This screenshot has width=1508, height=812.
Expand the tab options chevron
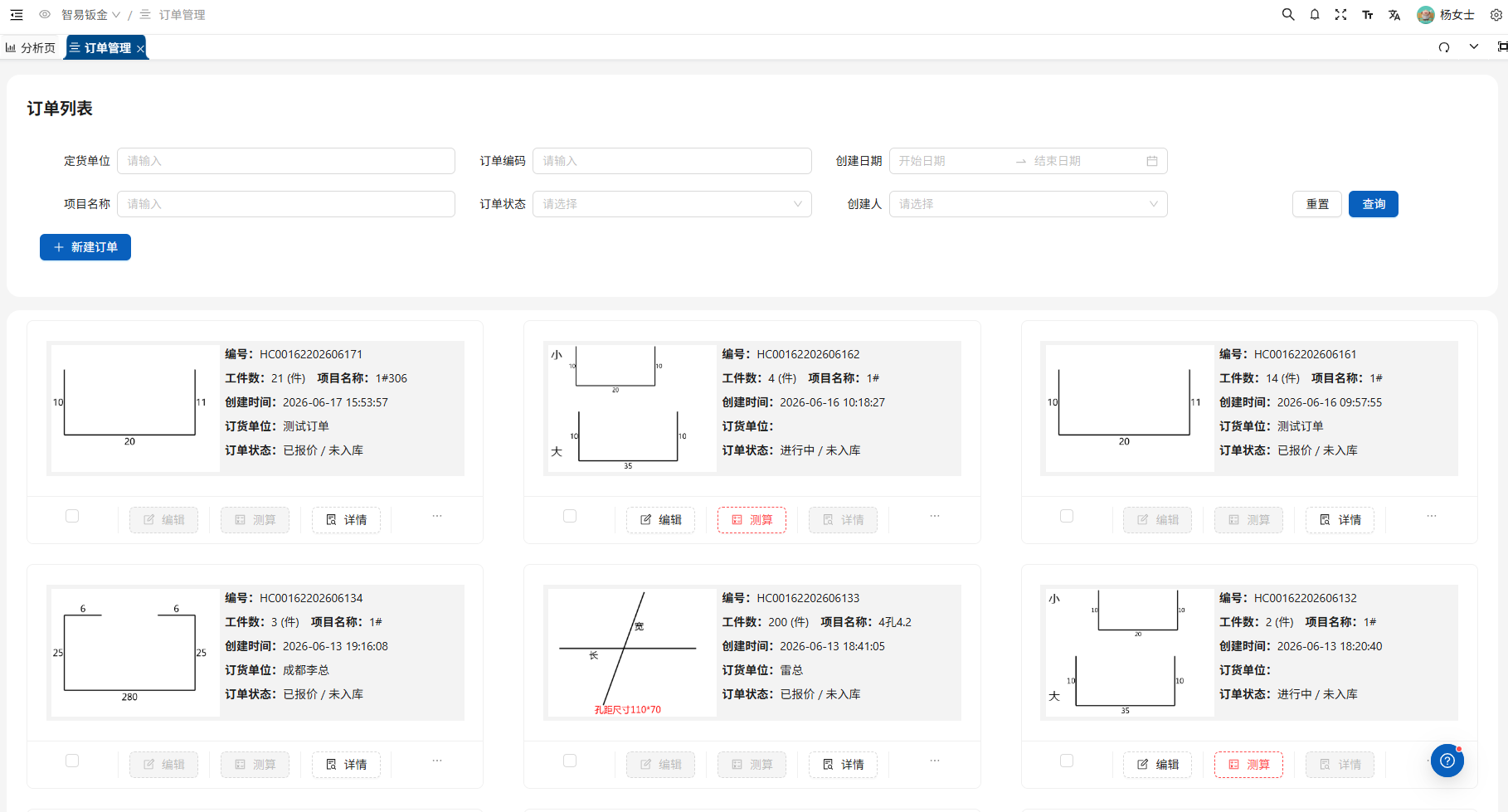1474,47
